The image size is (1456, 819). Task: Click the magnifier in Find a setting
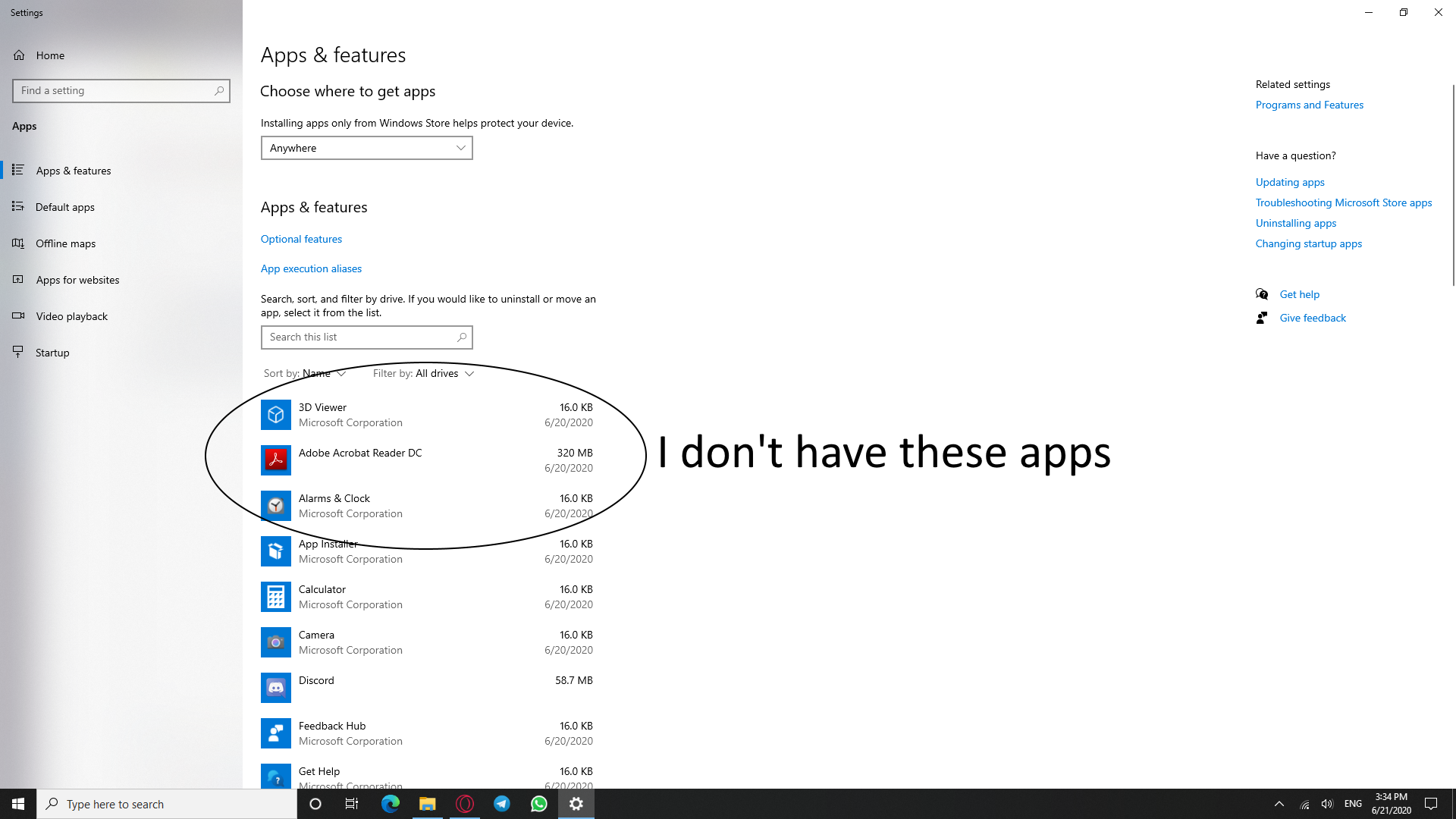(x=219, y=90)
